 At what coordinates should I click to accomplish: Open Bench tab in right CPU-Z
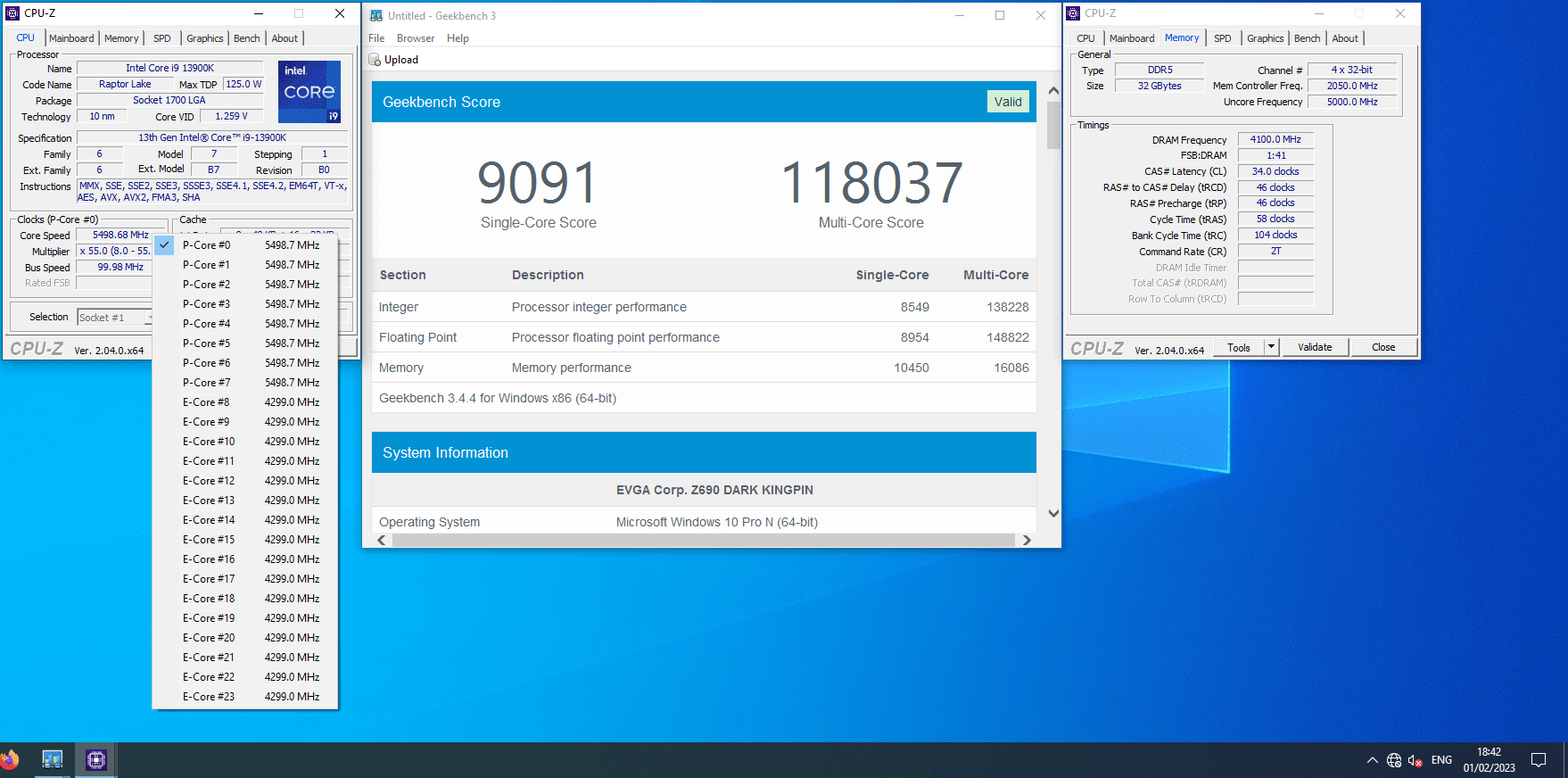(x=1308, y=38)
